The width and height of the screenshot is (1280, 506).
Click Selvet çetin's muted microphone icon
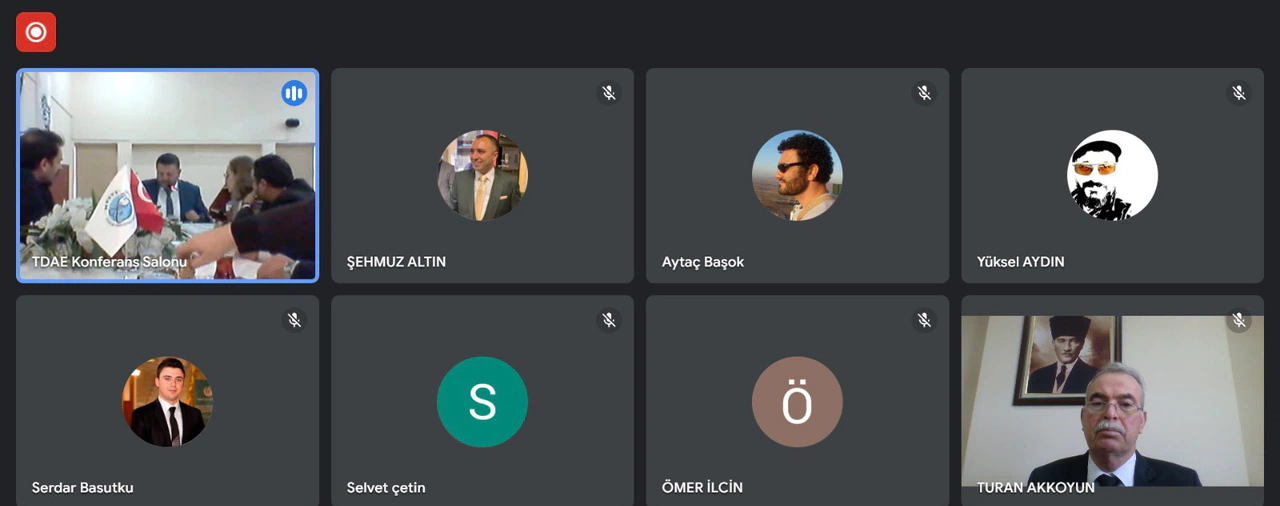pyautogui.click(x=609, y=320)
